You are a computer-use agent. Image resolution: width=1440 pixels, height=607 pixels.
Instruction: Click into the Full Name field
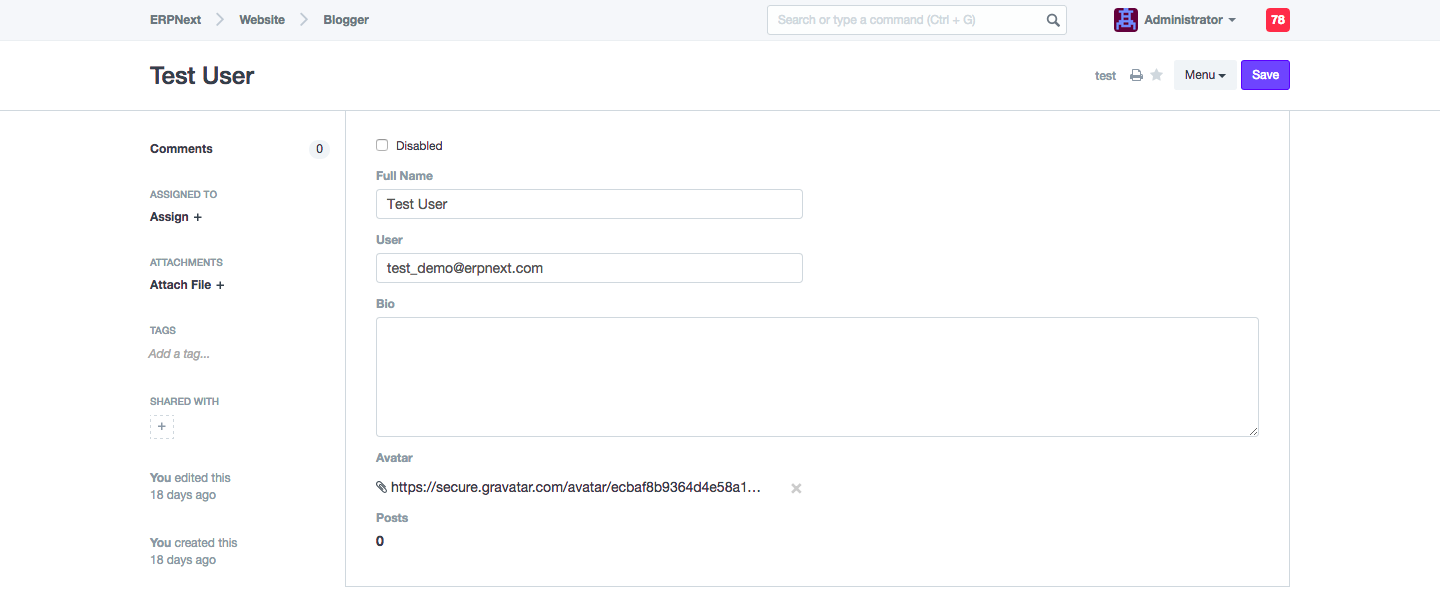coord(589,204)
